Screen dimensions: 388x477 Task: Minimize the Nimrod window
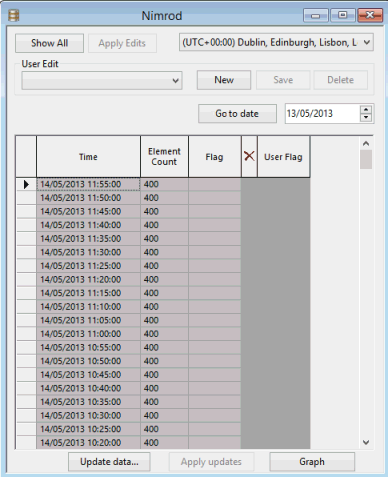click(x=316, y=15)
